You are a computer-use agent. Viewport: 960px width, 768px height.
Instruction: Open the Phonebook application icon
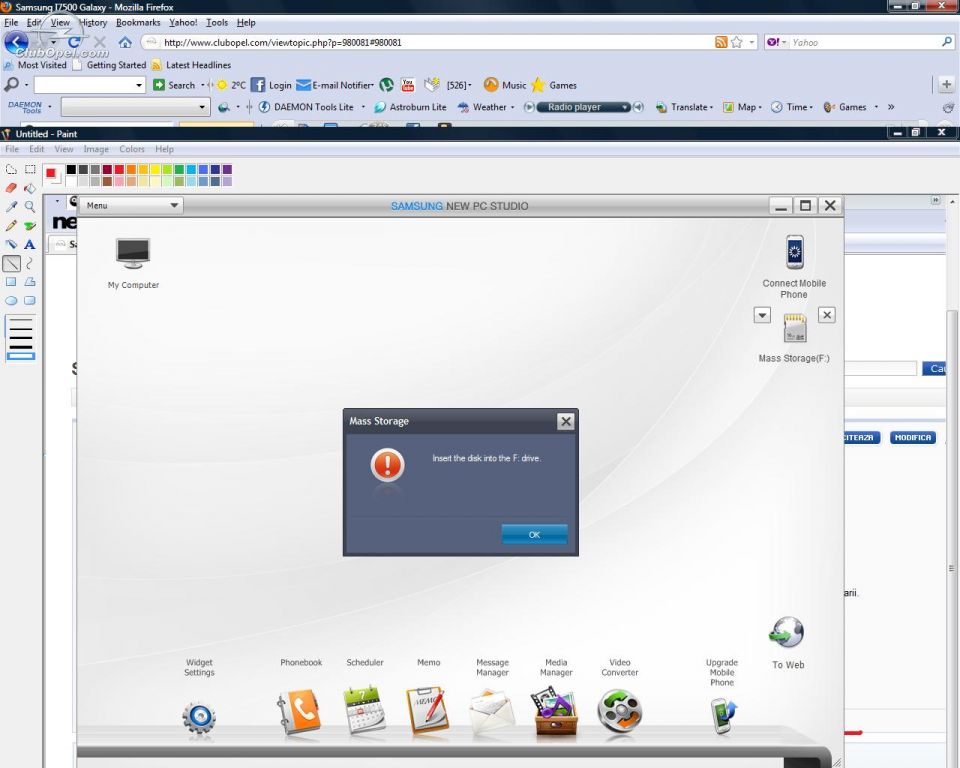point(299,712)
